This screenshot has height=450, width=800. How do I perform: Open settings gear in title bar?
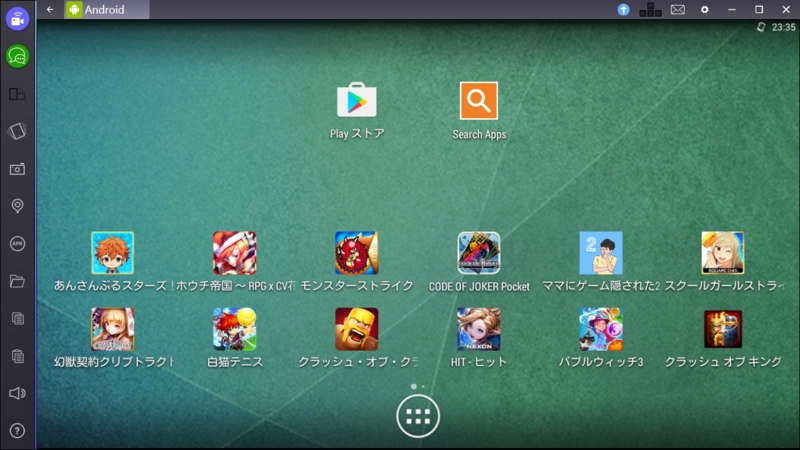705,9
